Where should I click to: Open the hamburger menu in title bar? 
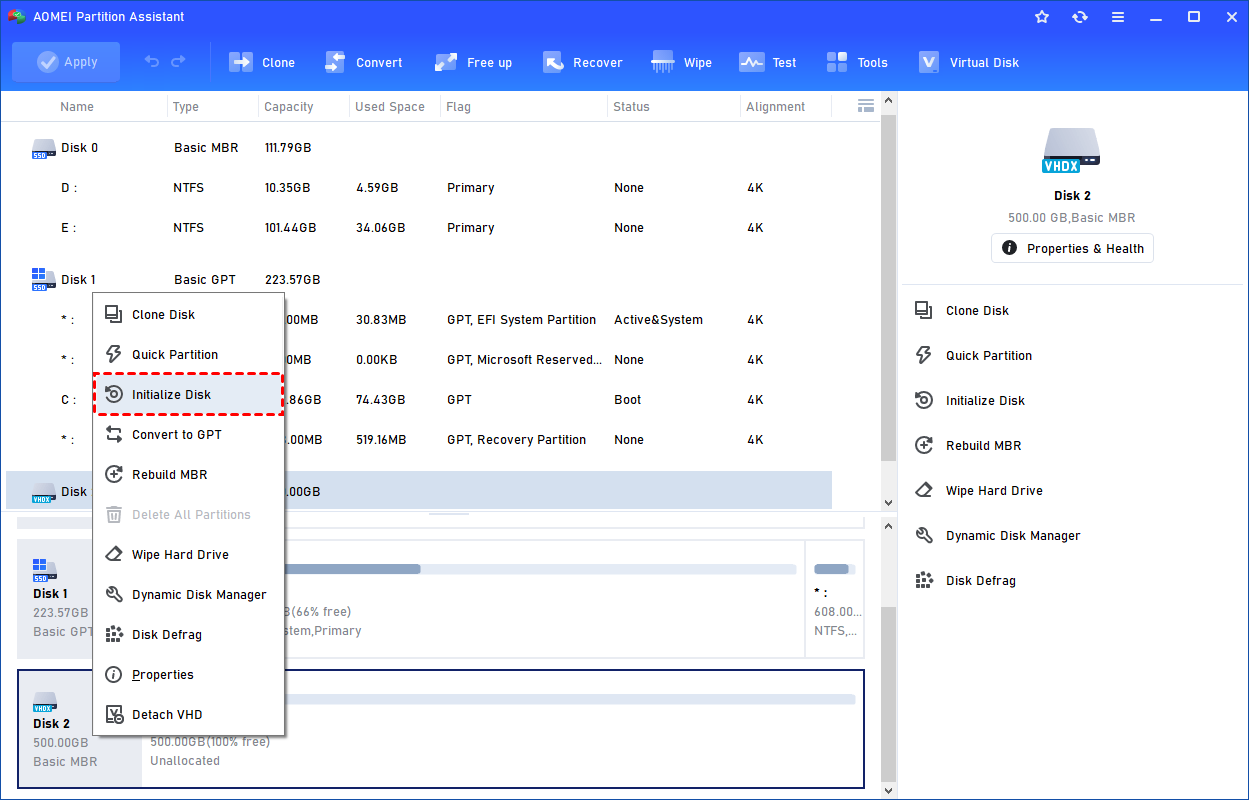tap(1118, 17)
